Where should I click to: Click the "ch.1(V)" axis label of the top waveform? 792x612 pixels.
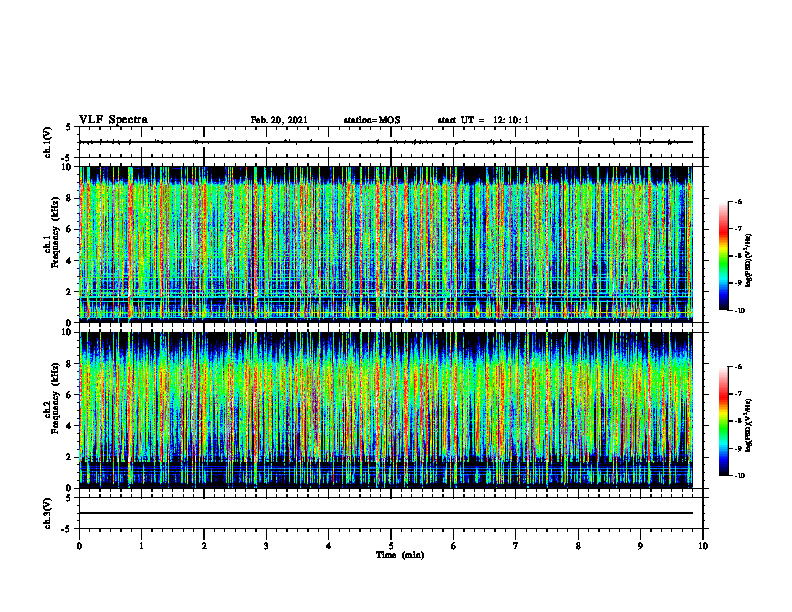[48, 142]
